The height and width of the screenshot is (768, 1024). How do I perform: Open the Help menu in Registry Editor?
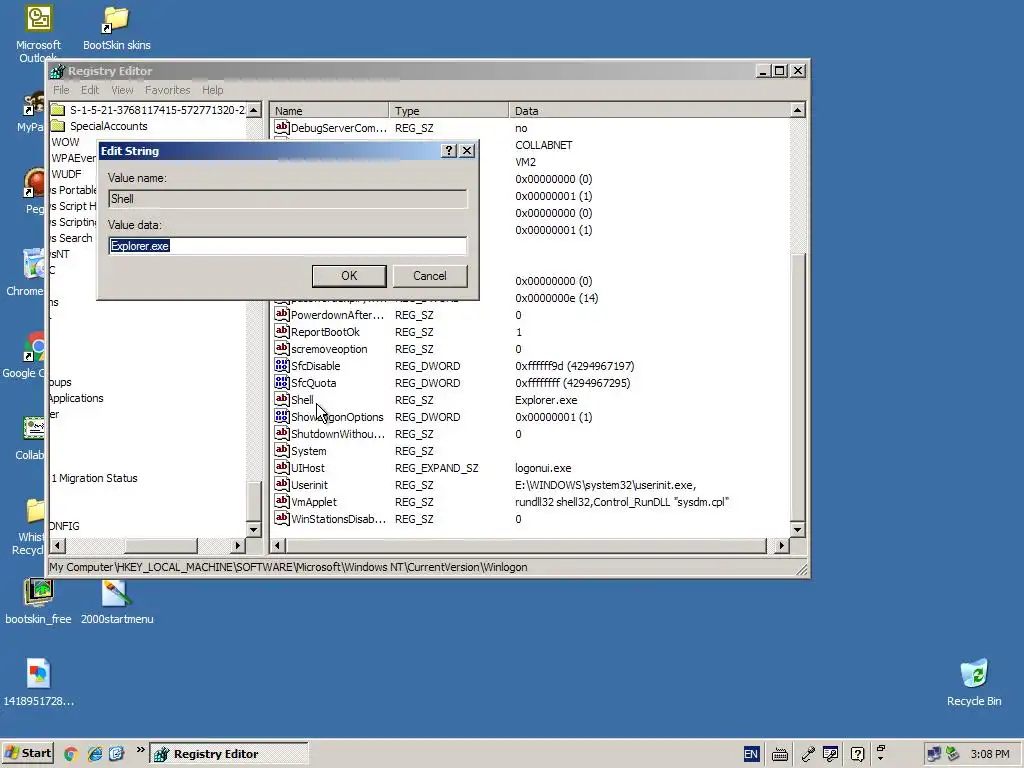point(212,90)
